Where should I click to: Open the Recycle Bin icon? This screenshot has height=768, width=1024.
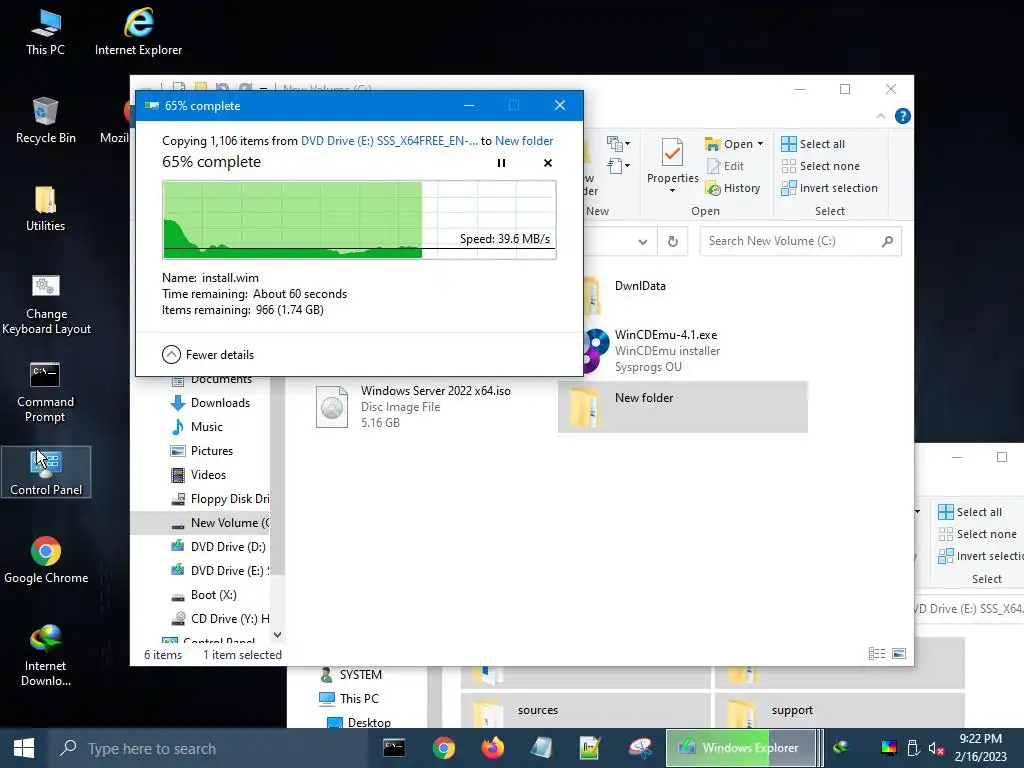point(45,121)
